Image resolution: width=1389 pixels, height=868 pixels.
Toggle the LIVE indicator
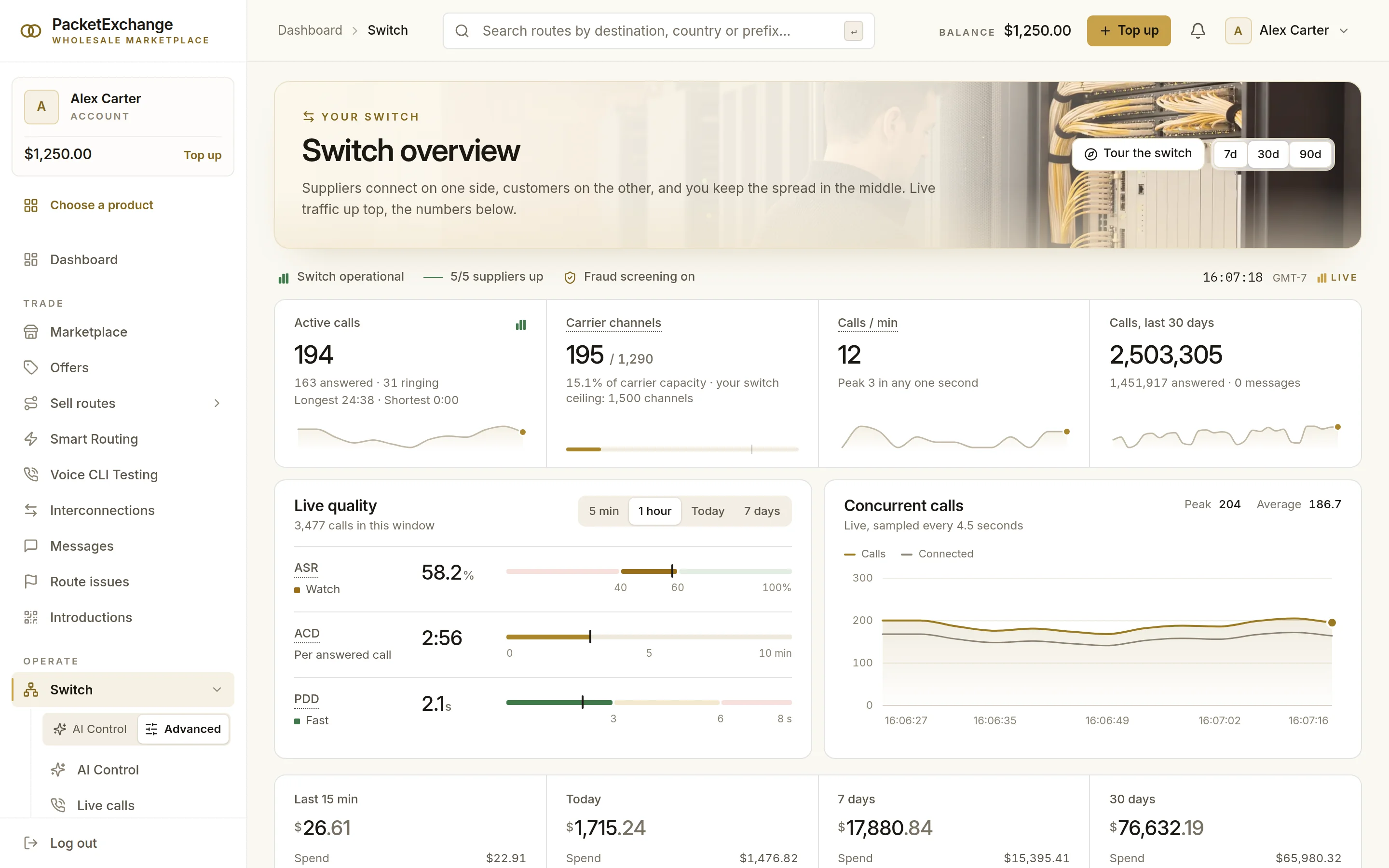tap(1337, 277)
